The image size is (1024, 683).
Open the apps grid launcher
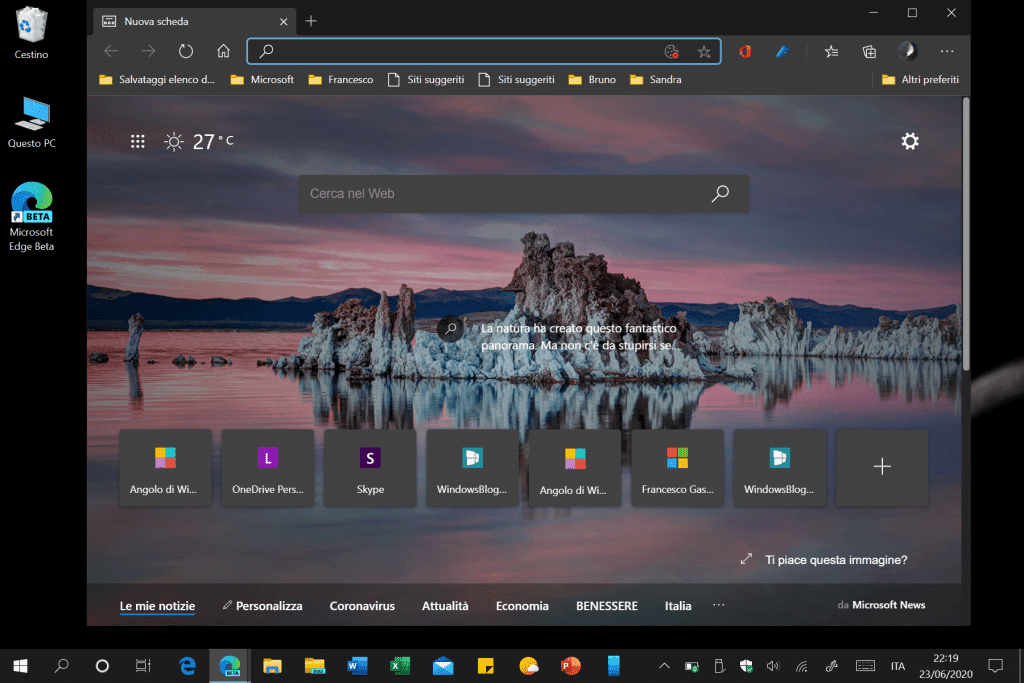point(139,142)
